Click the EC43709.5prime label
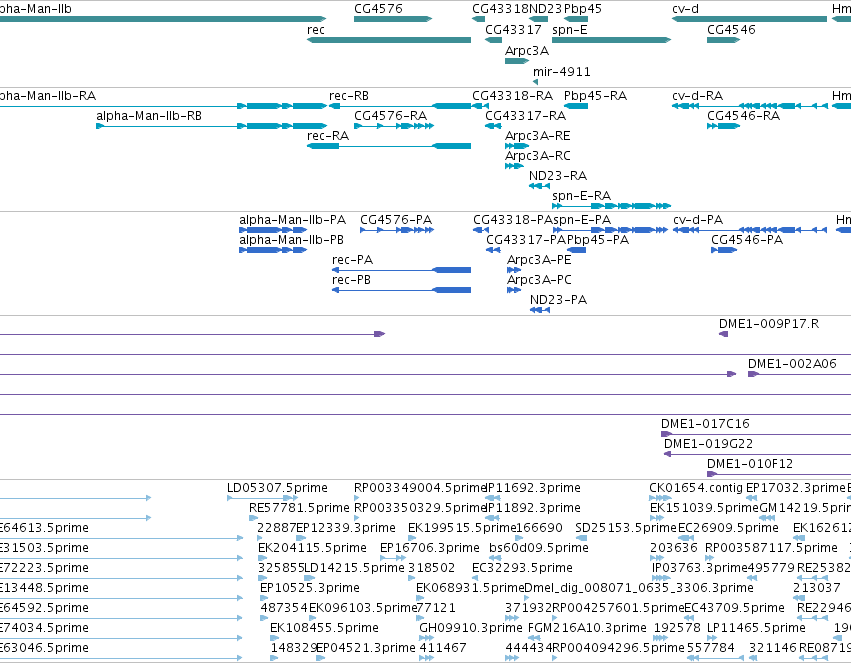This screenshot has height=663, width=851. tap(734, 608)
